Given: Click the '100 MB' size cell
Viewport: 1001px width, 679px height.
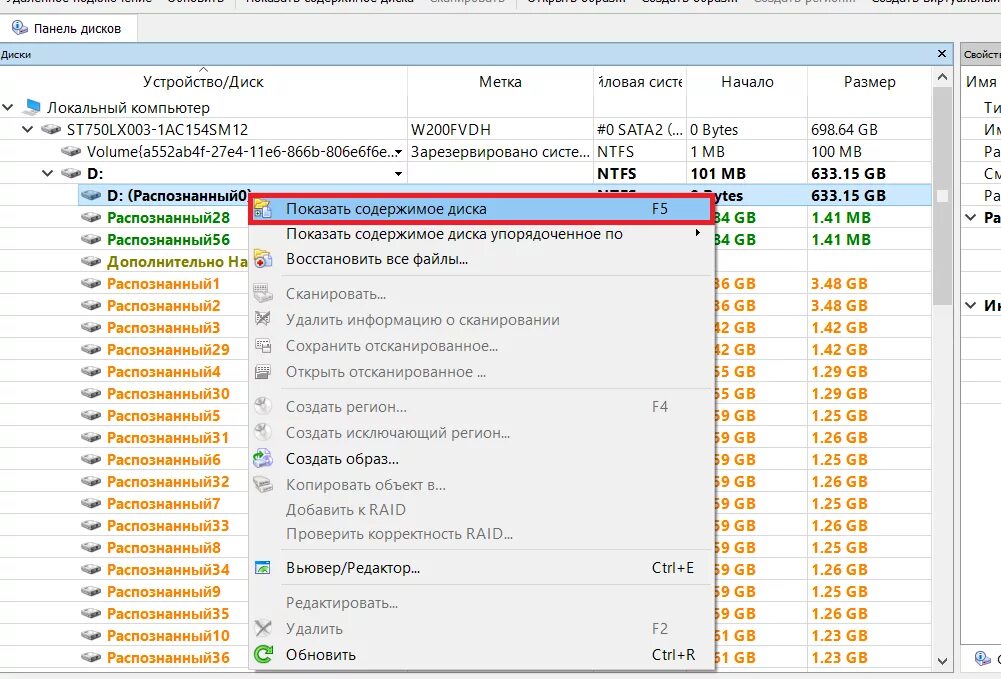Looking at the screenshot, I should coord(836,152).
